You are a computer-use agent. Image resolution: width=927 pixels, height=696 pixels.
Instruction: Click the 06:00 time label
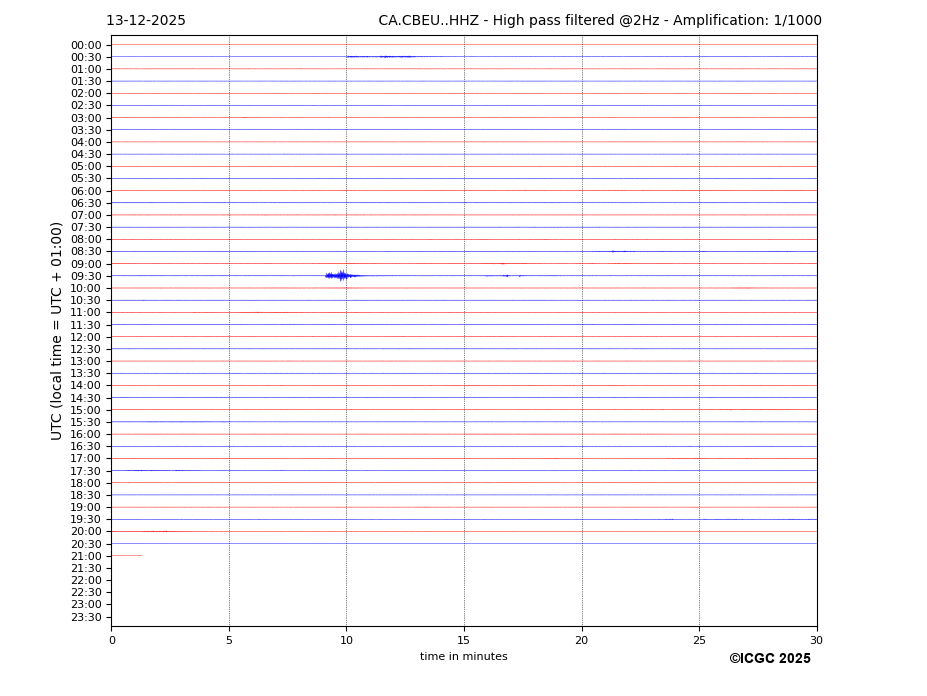click(86, 191)
